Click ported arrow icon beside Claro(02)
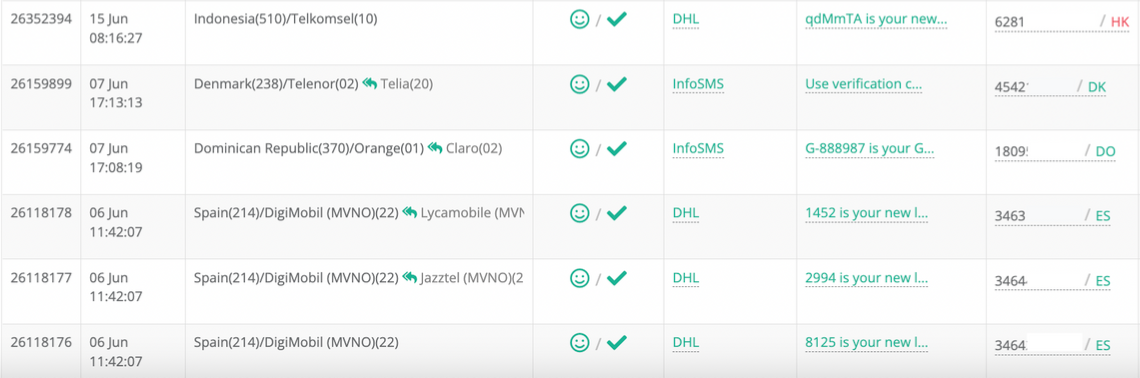This screenshot has height=378, width=1140. 435,148
